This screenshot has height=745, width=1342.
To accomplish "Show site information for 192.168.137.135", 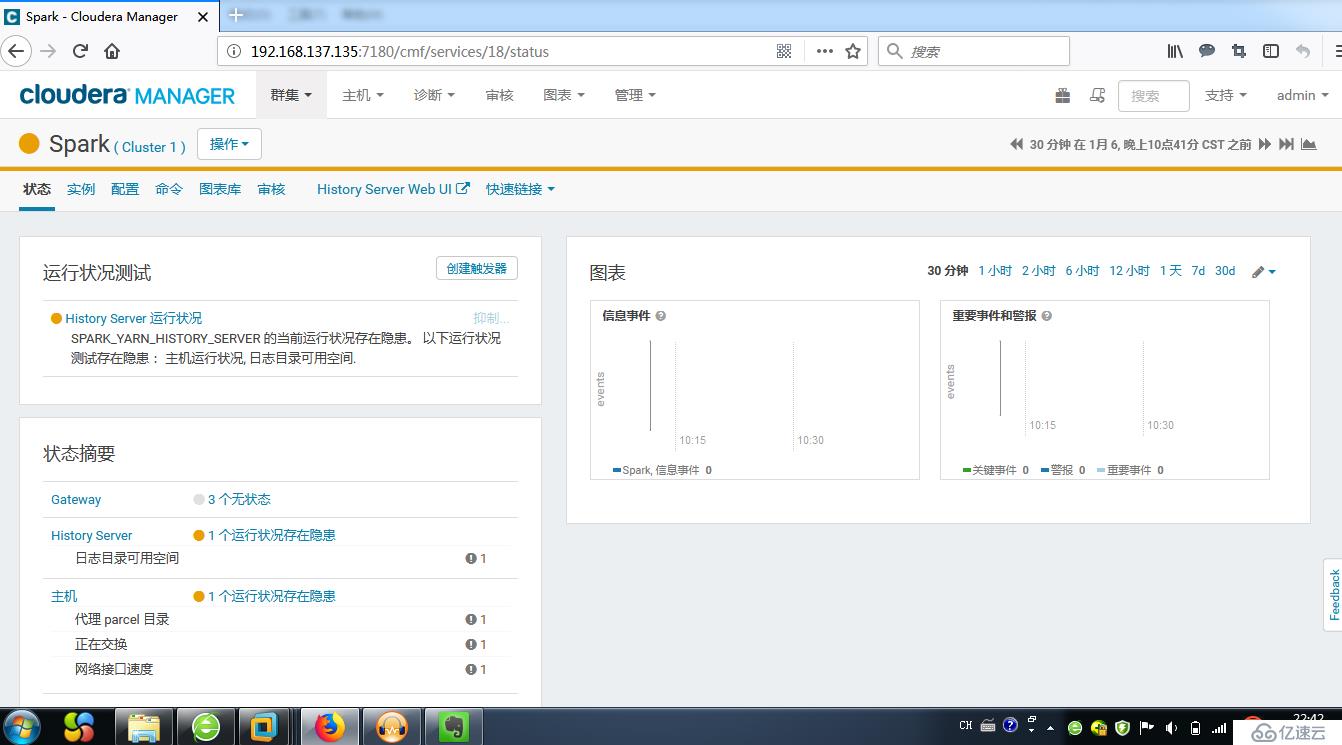I will [234, 51].
